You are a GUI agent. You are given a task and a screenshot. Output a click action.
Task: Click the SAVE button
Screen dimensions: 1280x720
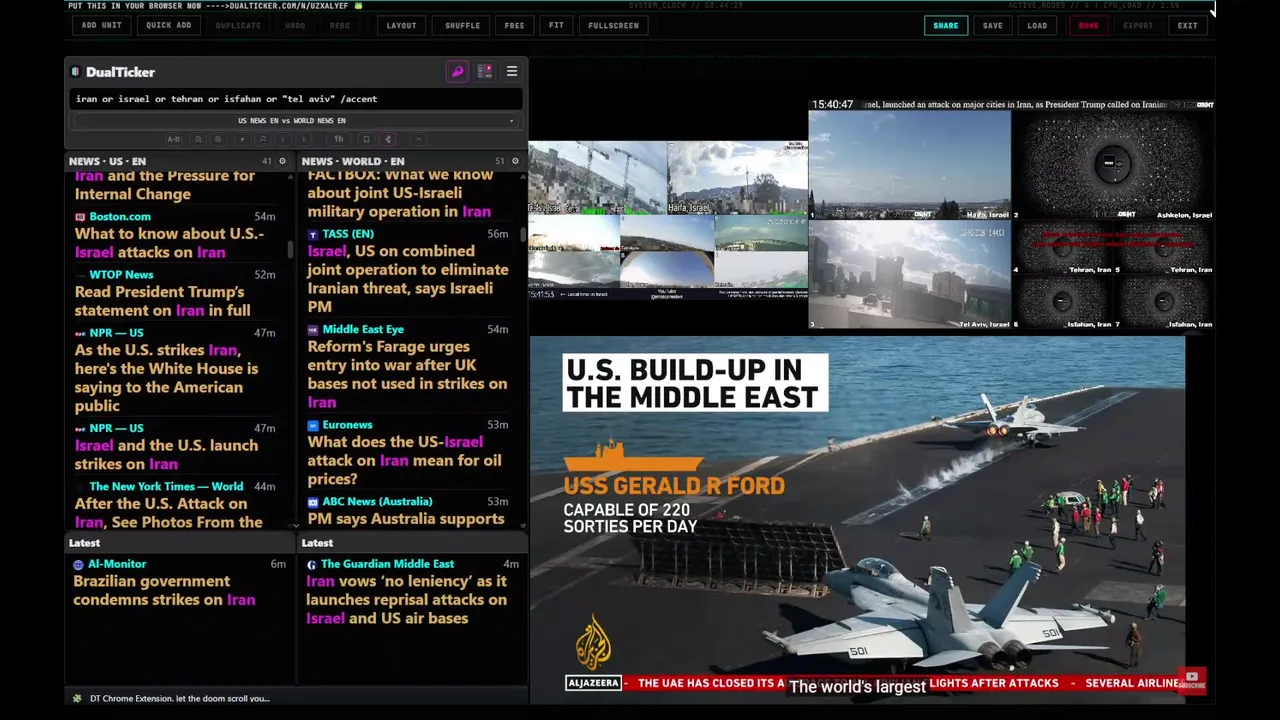pos(992,25)
